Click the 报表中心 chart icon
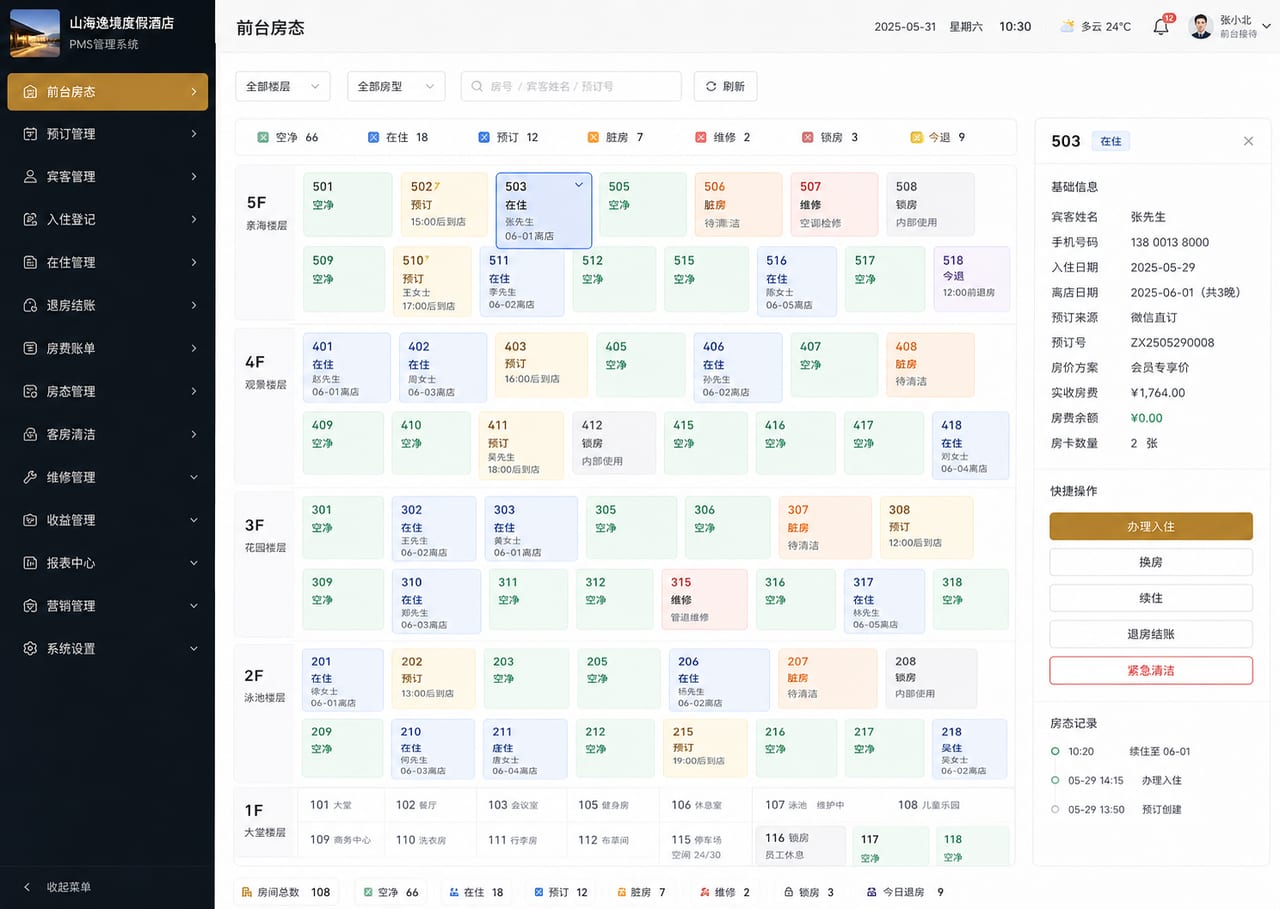Viewport: 1280px width, 909px height. pos(30,563)
